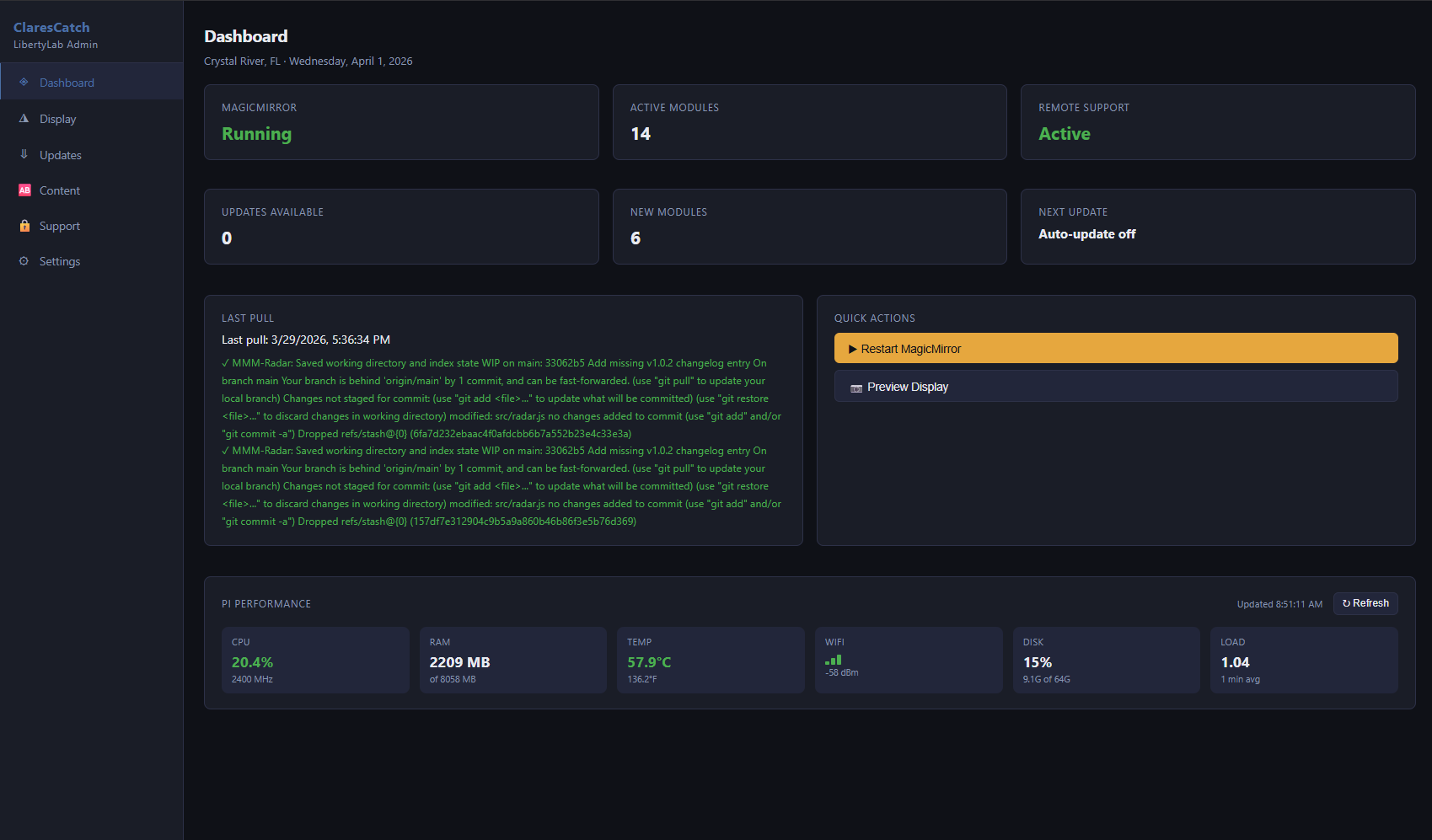Navigate to the Display section

[x=57, y=118]
